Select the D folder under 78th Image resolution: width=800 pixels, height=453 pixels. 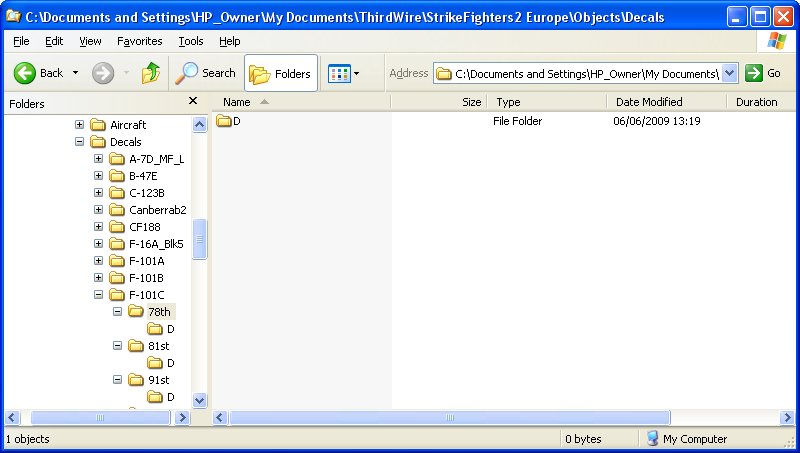[x=161, y=329]
